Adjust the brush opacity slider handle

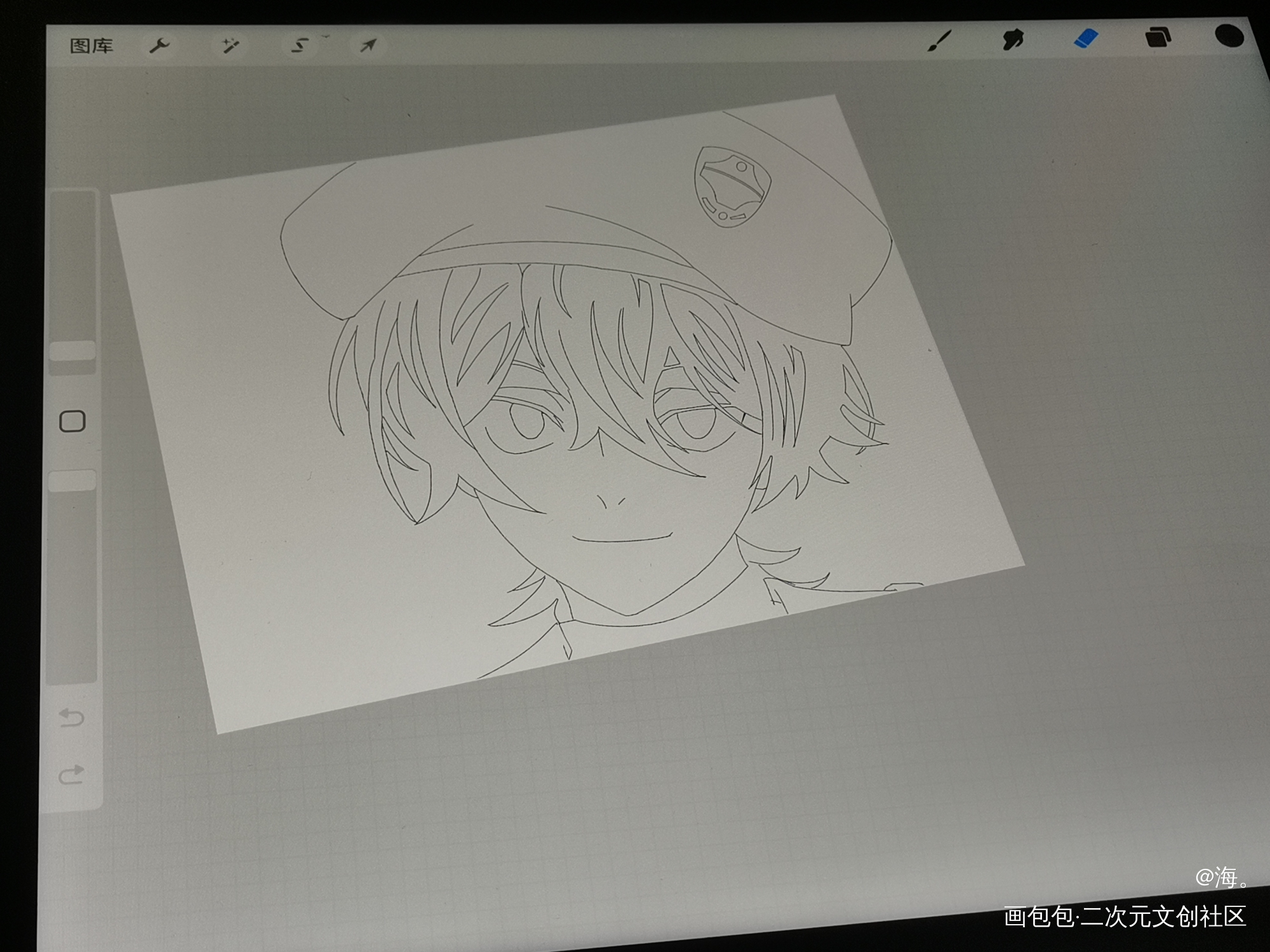(72, 480)
